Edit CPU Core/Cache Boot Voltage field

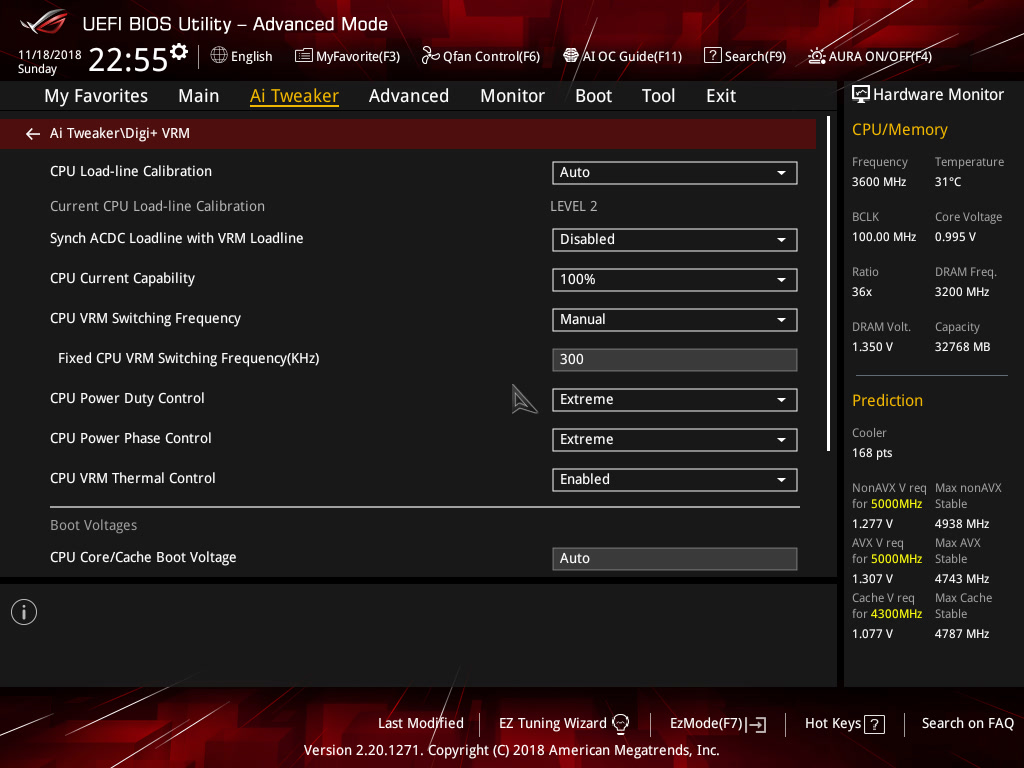[675, 559]
